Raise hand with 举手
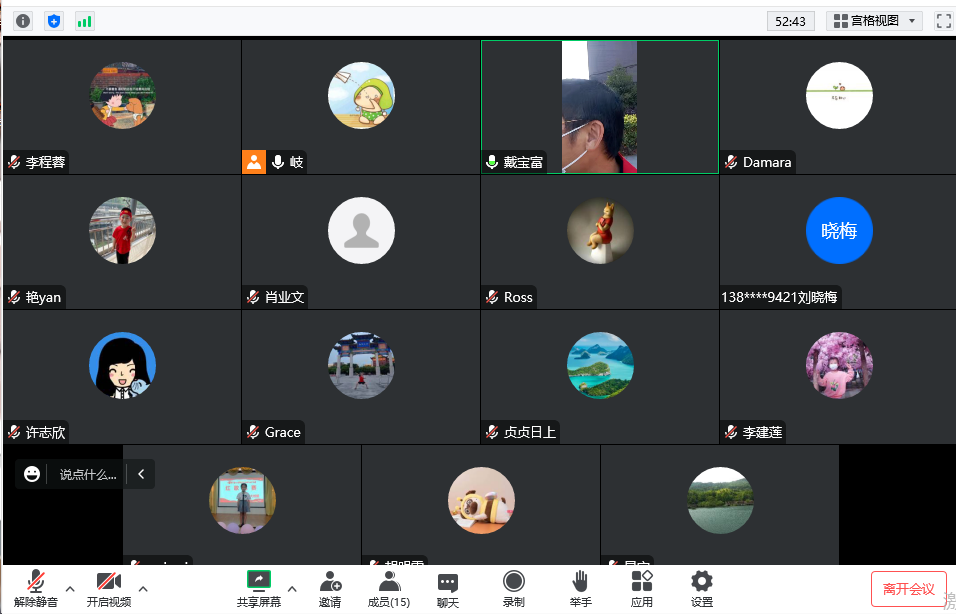This screenshot has height=614, width=956. coord(580,589)
